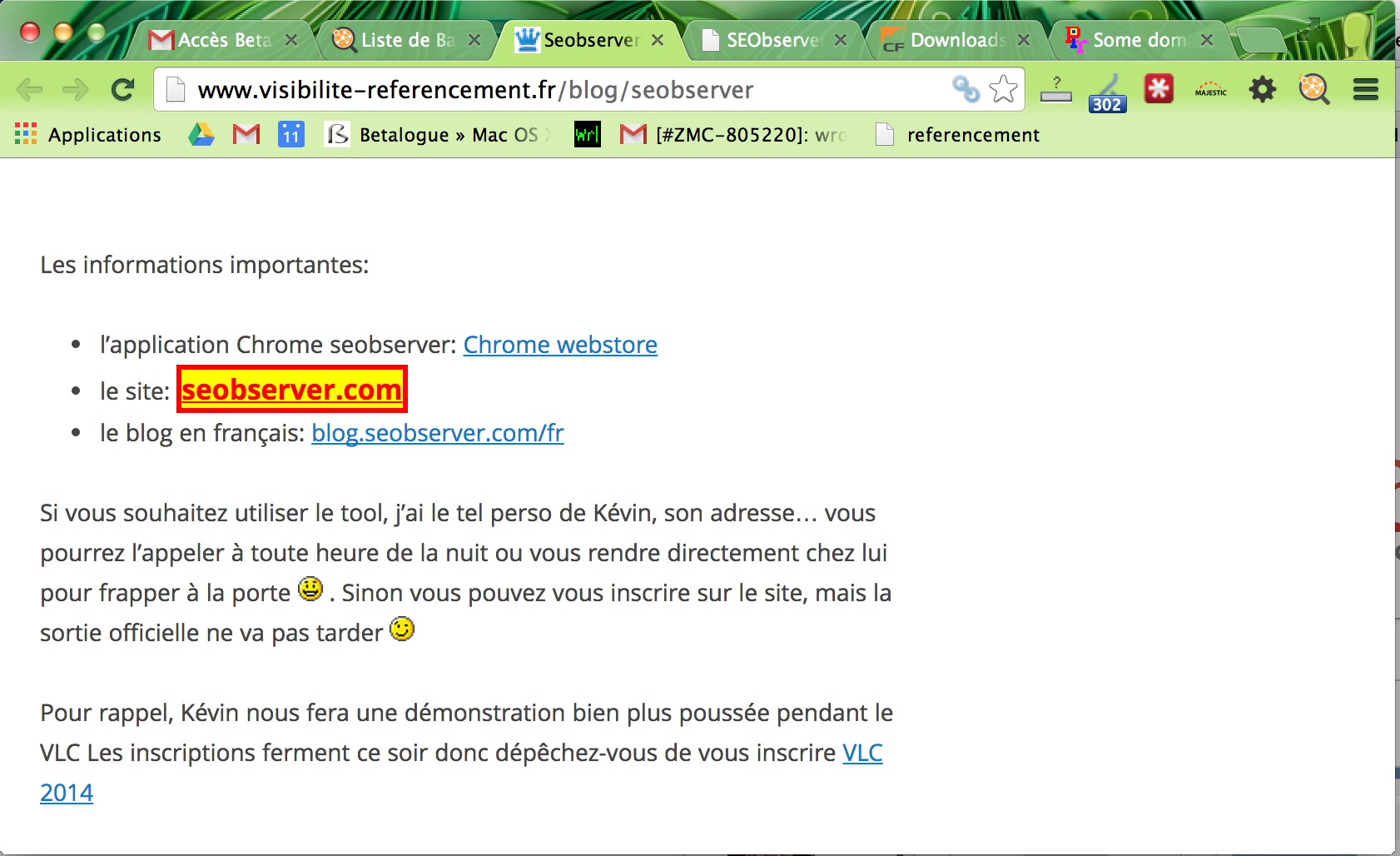Open the Majestic extension icon

point(1210,90)
